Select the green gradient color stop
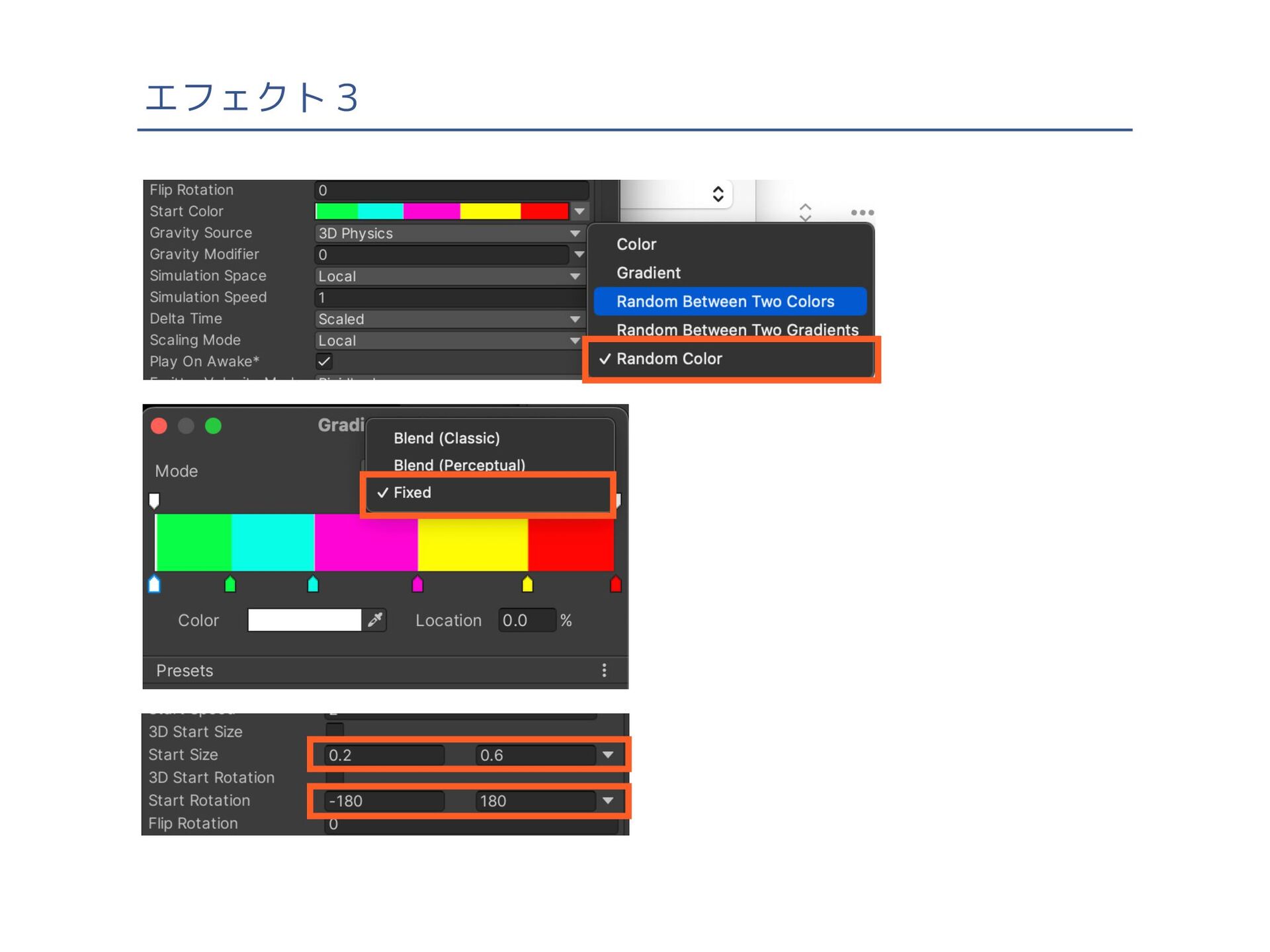 230,584
